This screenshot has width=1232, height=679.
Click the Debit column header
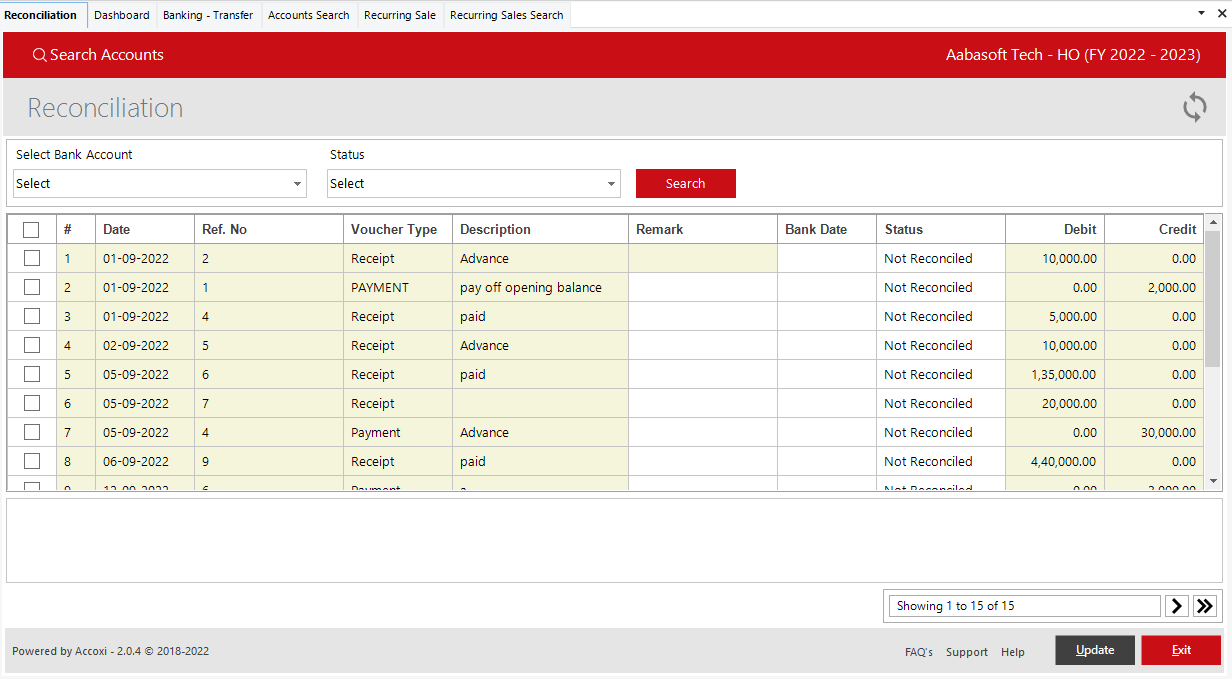tap(1055, 230)
